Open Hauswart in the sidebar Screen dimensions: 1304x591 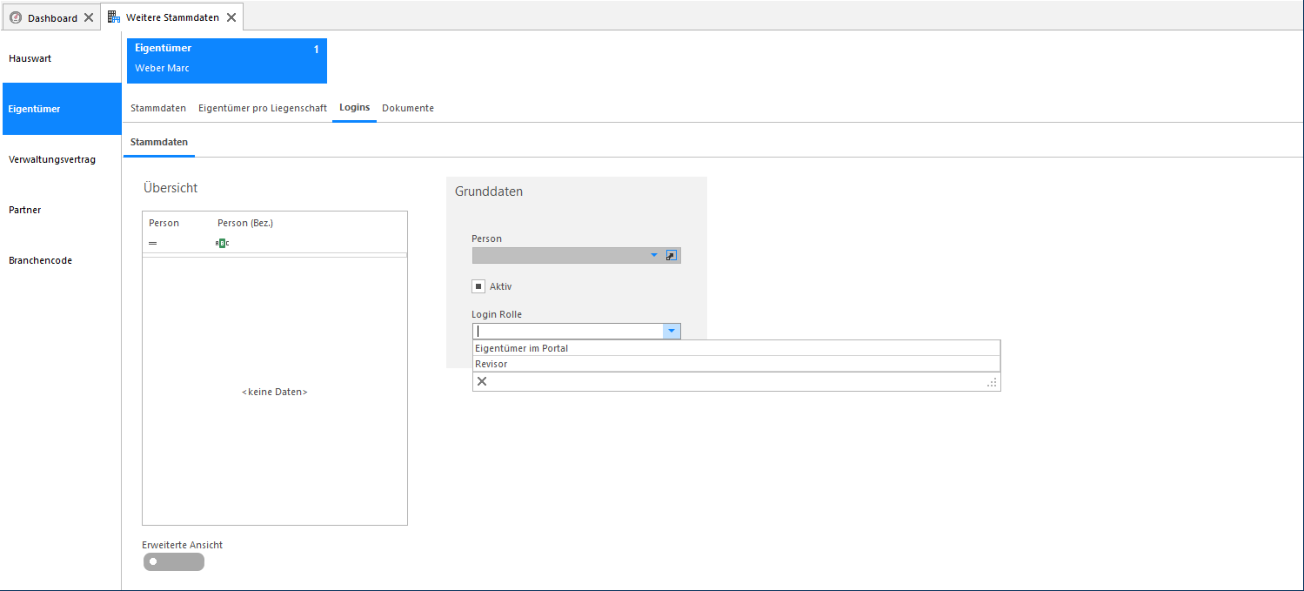coord(61,58)
